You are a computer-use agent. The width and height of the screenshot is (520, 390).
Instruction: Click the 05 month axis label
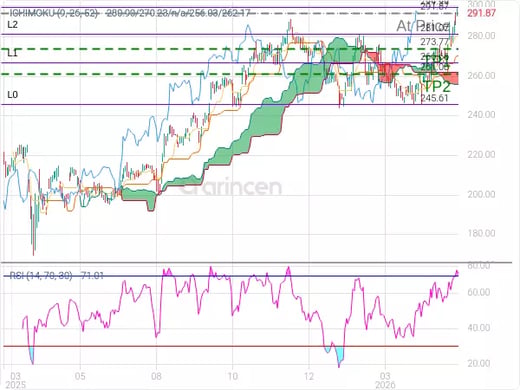coord(80,377)
